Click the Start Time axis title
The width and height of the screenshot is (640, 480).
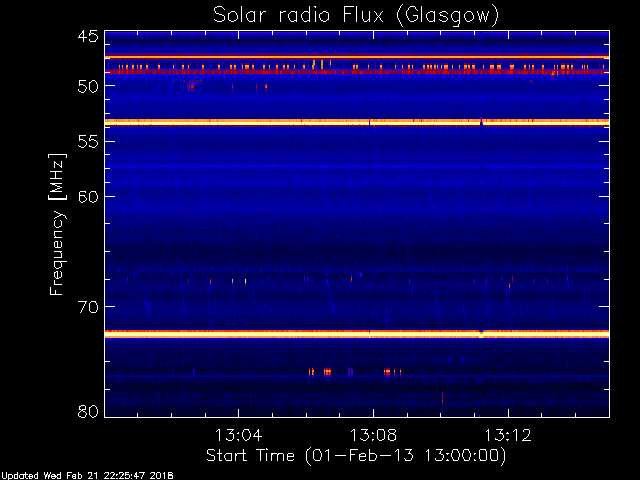[x=356, y=456]
